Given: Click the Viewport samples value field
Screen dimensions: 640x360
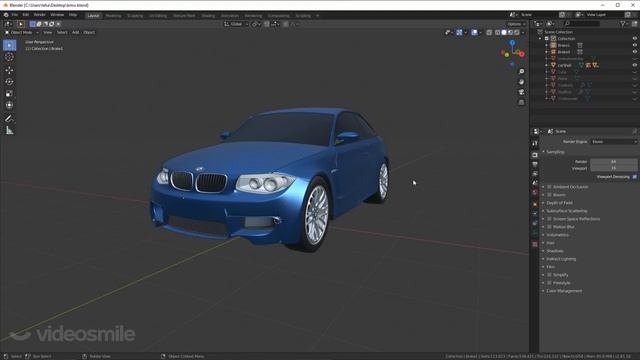Looking at the screenshot, I should (613, 168).
